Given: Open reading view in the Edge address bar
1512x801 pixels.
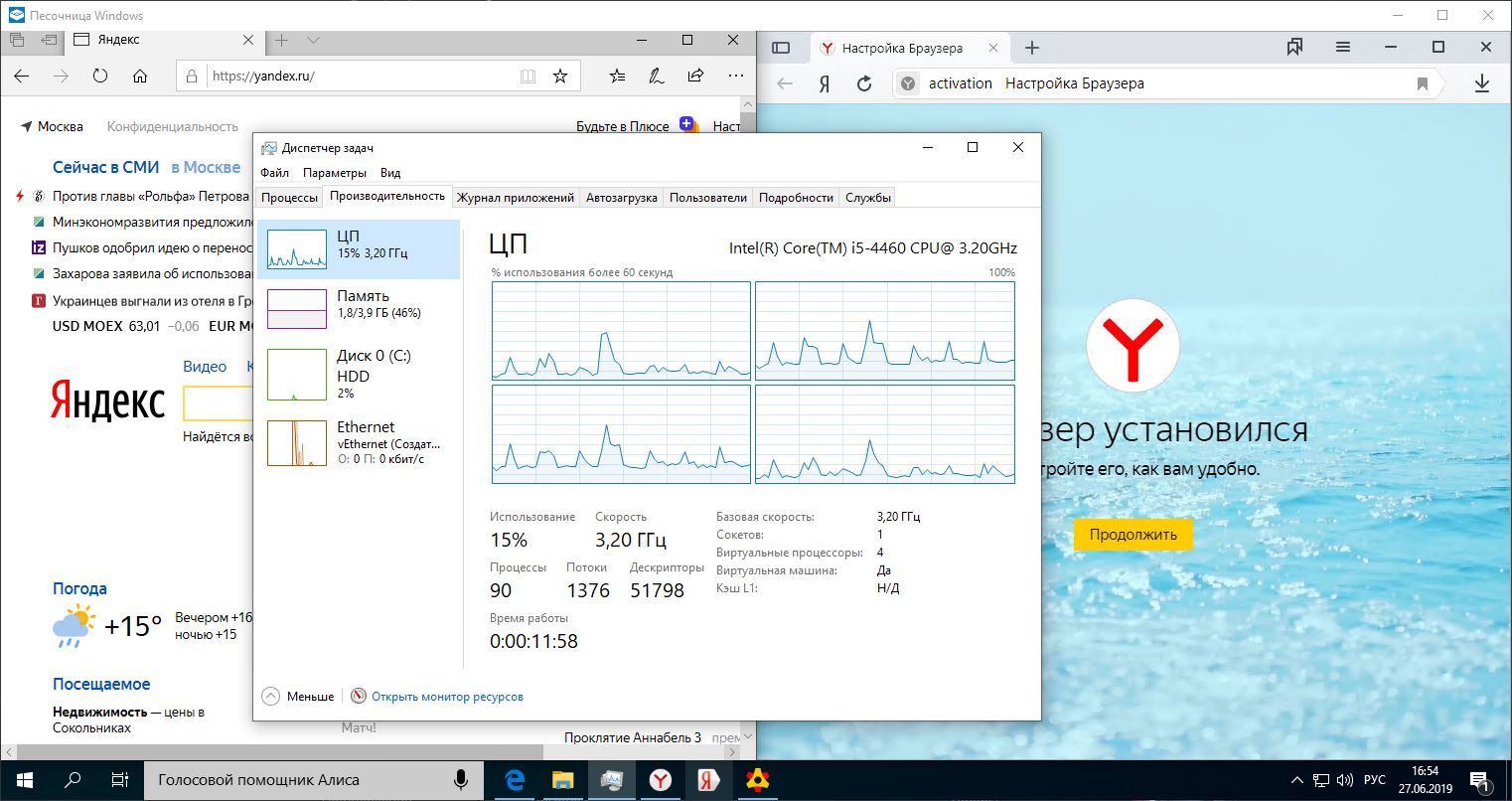Looking at the screenshot, I should click(528, 76).
